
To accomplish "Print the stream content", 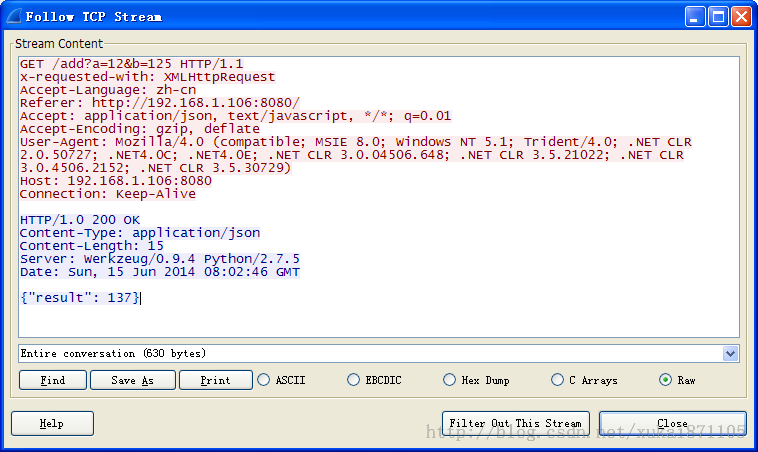I will (x=215, y=380).
